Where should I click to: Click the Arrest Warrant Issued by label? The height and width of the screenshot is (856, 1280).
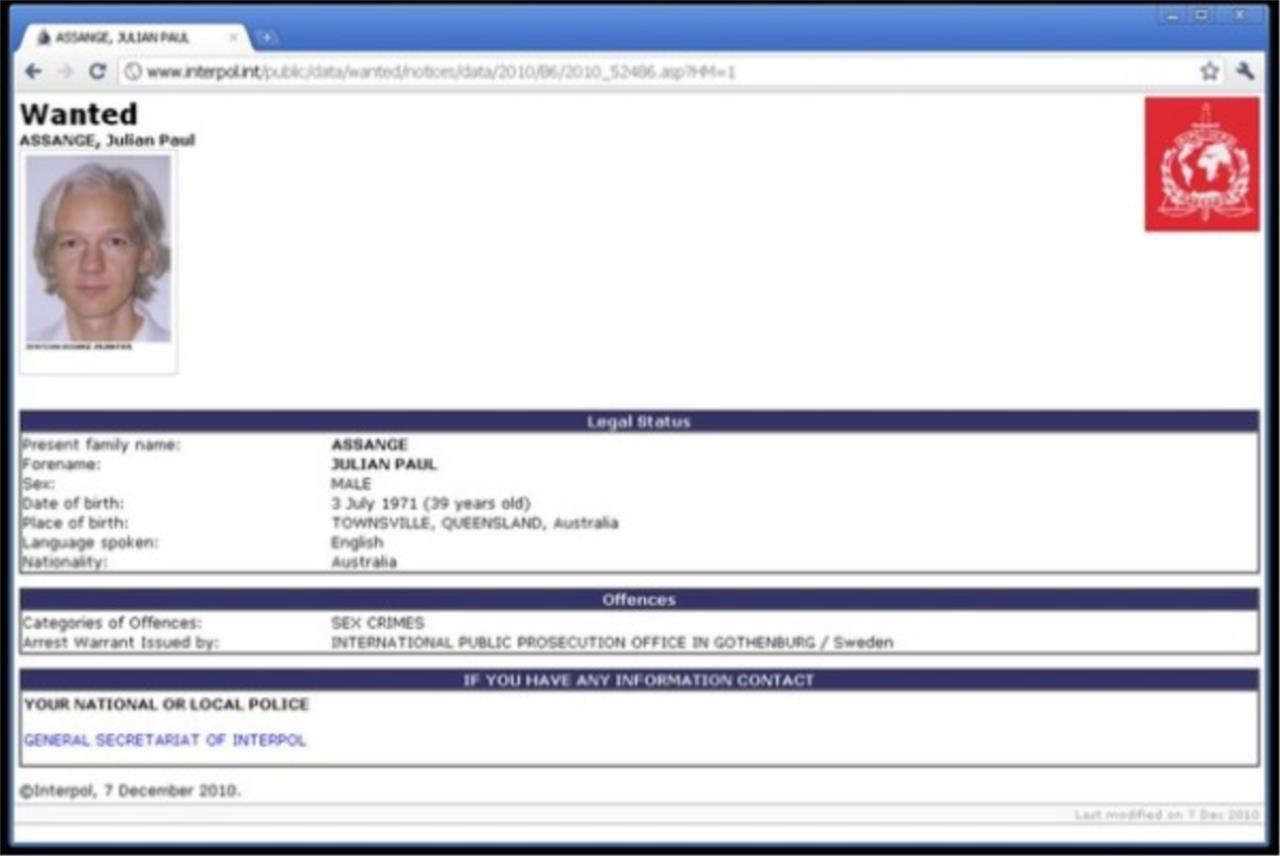[121, 643]
